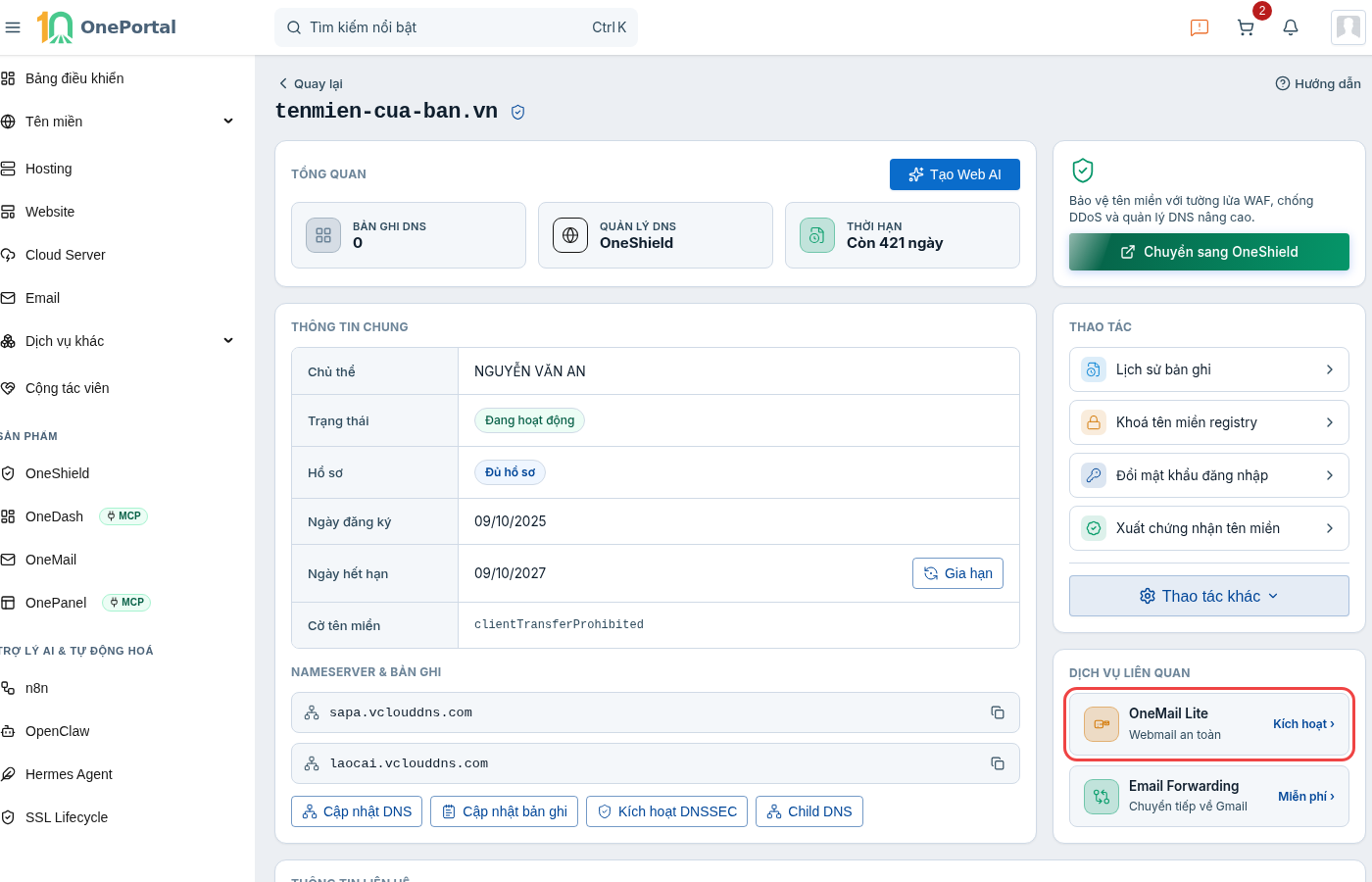Click the lock icon for Khoá tên miền
This screenshot has width=1372, height=882.
[x=1093, y=422]
